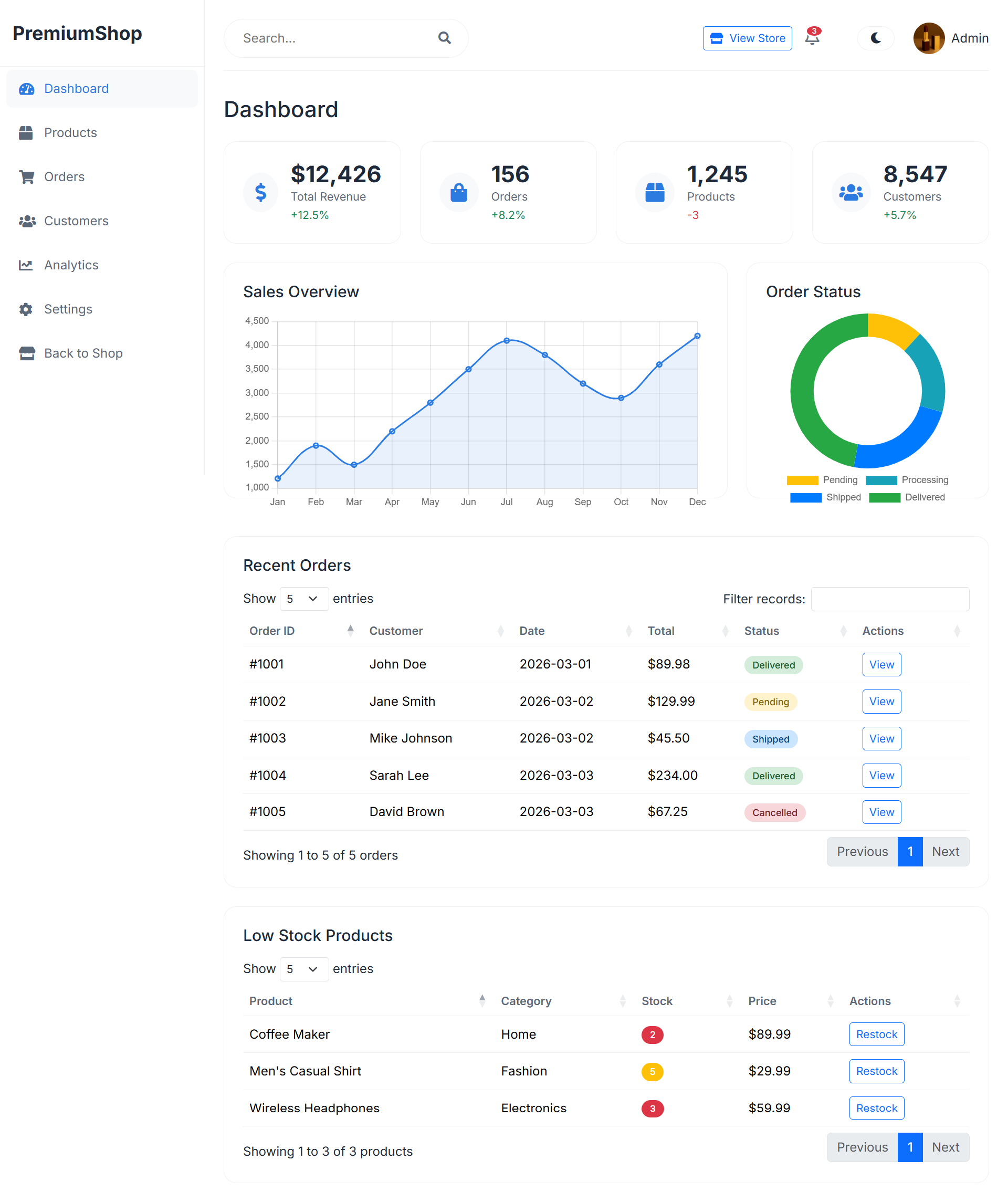View order #1003 for Mike Johnson
This screenshot has height=1202, width=1008.
[881, 738]
